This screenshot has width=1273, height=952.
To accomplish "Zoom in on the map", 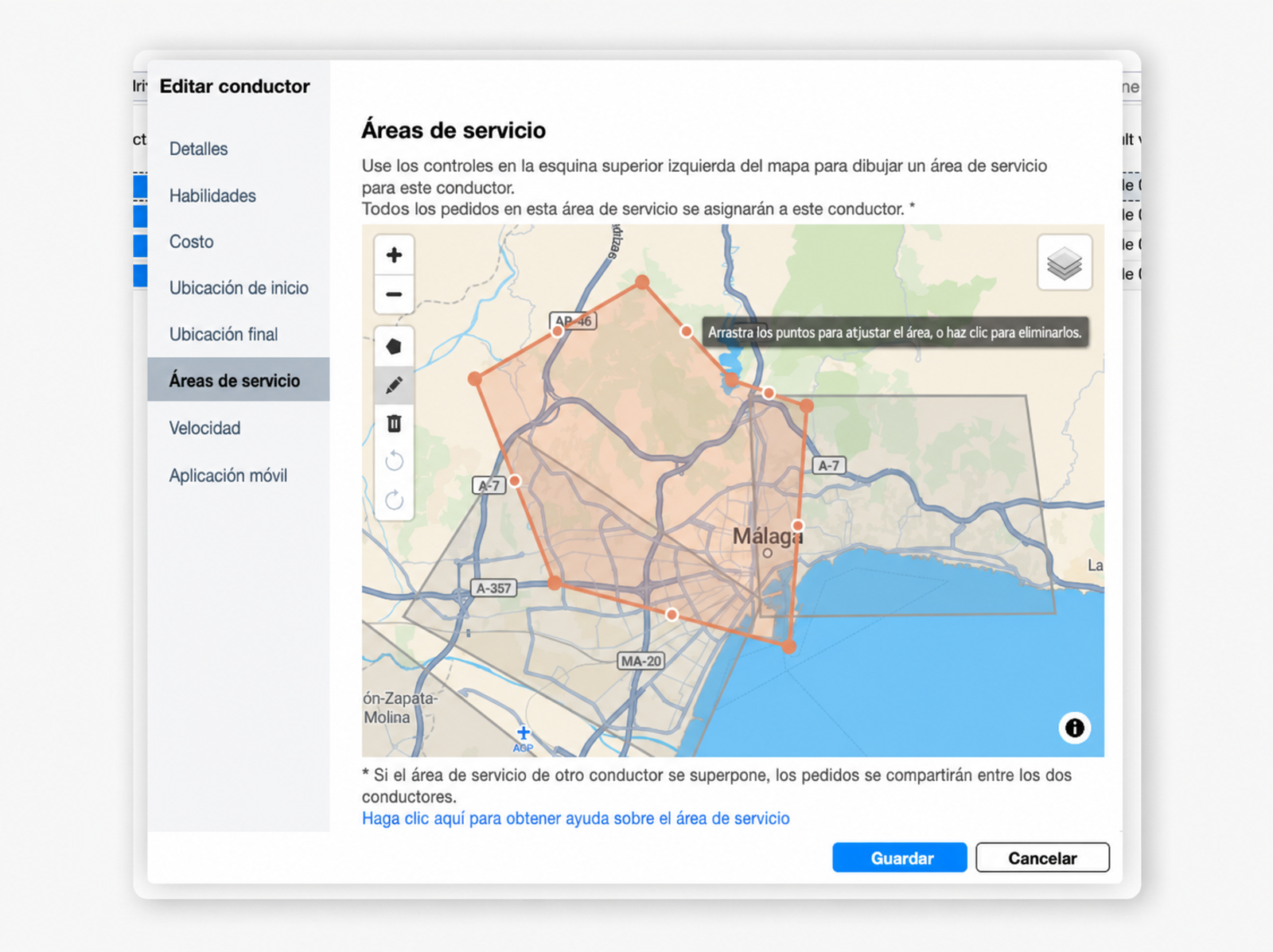I will click(394, 255).
